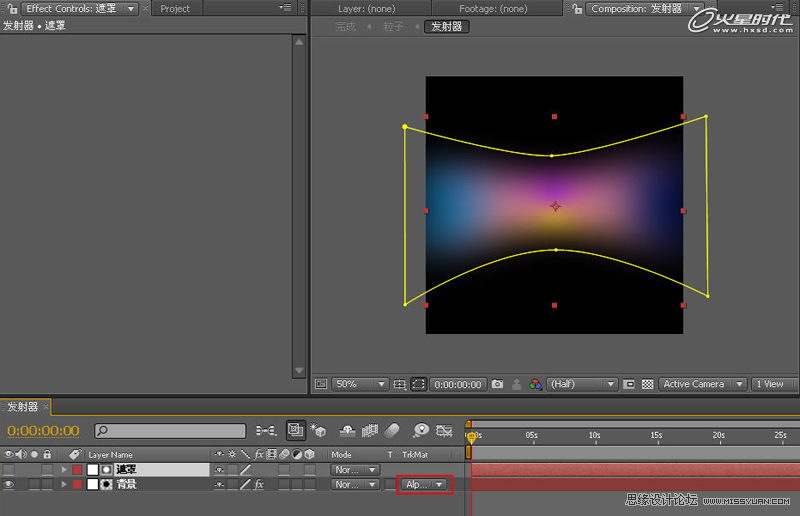
Task: Click the Brainstorm light bulb icon
Action: pos(421,431)
